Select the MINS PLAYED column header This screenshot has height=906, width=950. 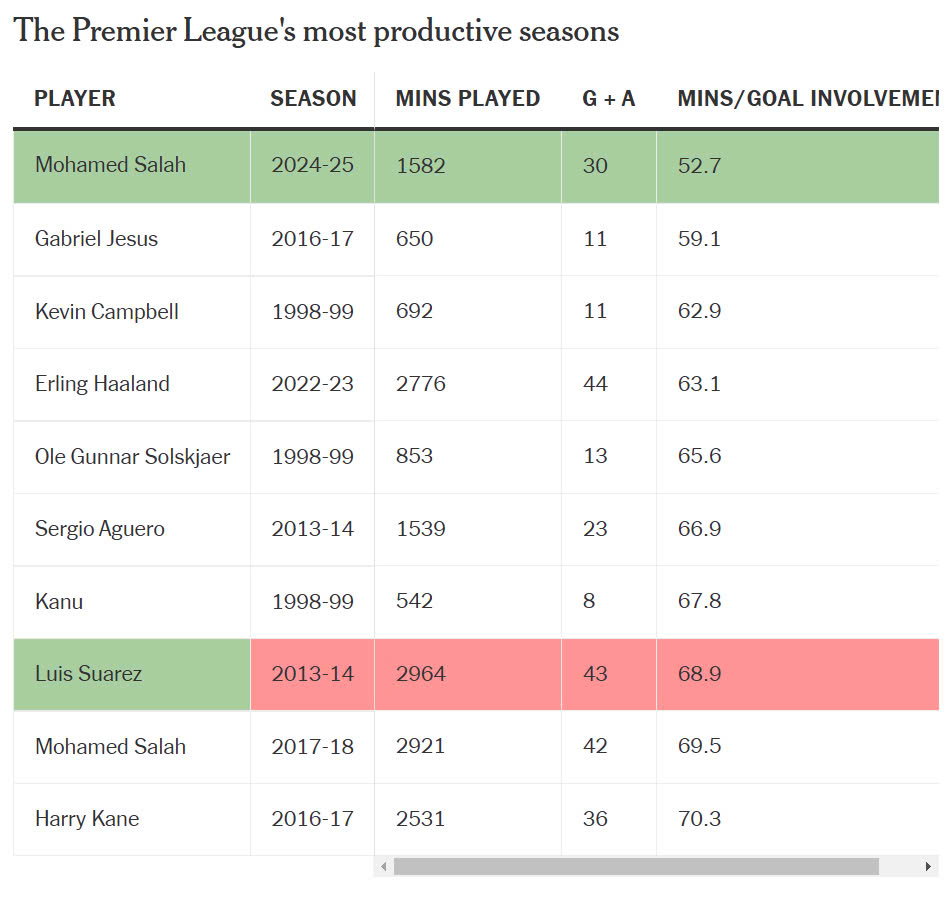467,99
